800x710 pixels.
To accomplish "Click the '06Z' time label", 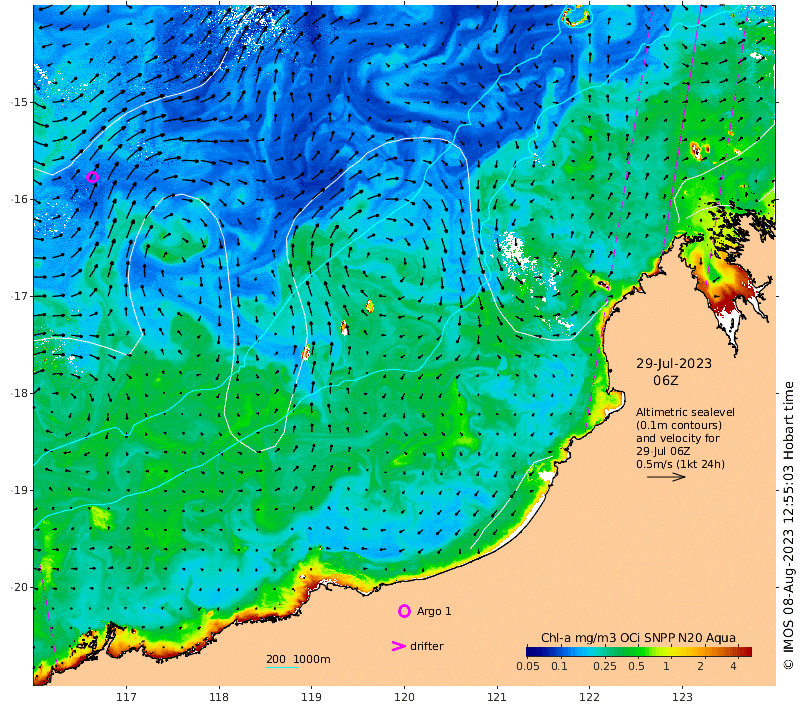I will [666, 381].
